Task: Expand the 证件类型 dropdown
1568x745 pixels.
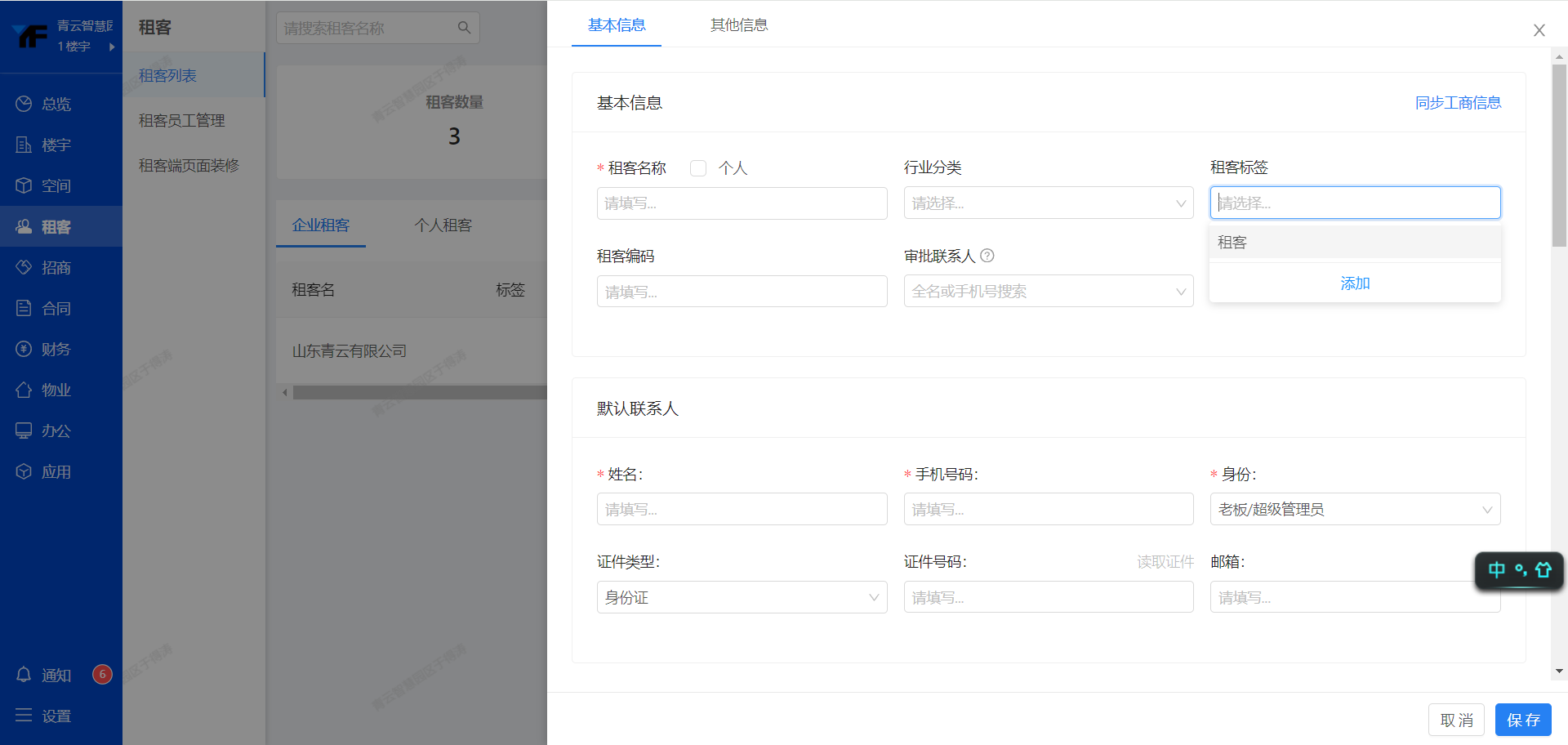Action: point(741,598)
